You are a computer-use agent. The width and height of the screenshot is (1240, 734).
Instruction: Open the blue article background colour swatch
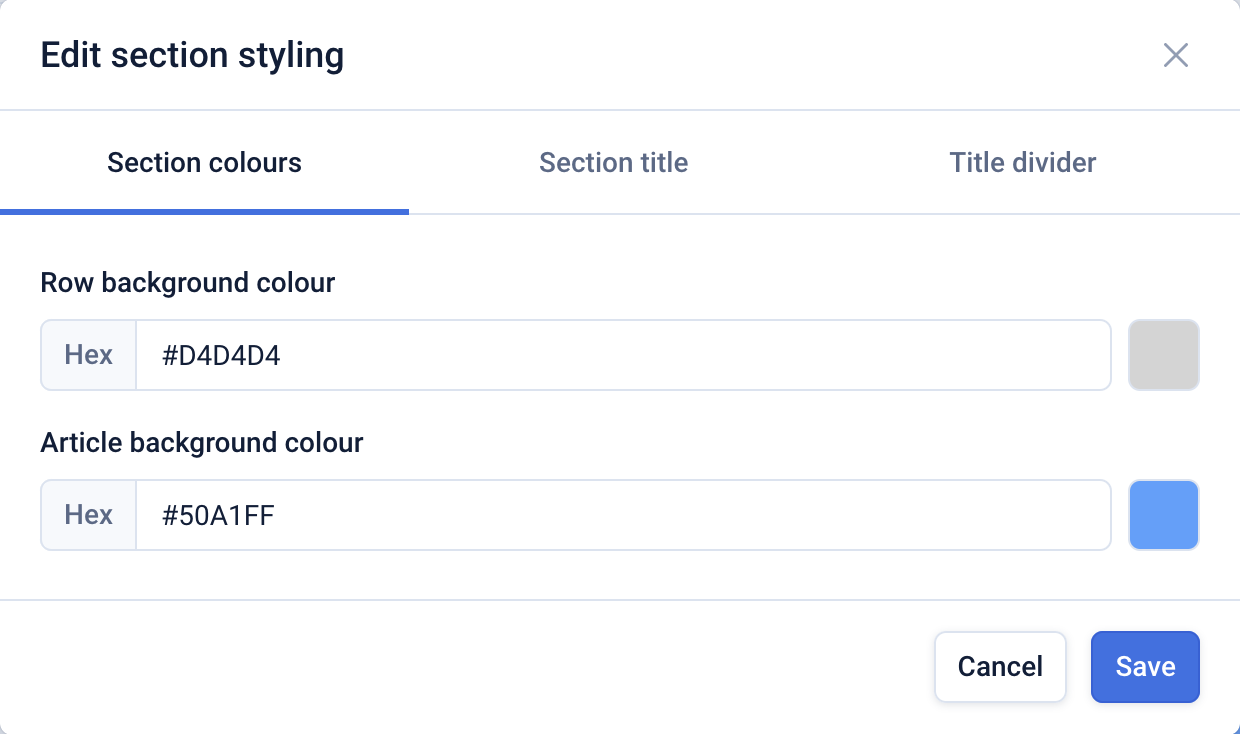coord(1163,515)
